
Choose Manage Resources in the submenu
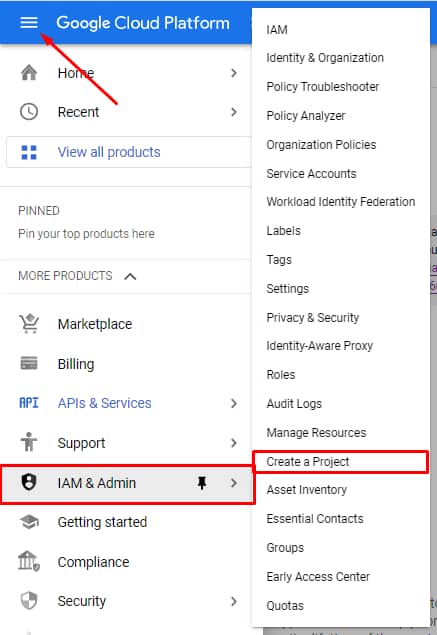(316, 433)
